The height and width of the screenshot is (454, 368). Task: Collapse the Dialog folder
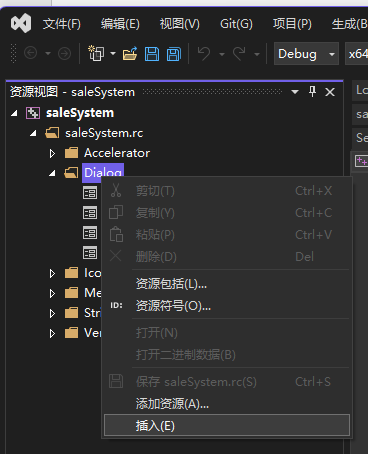click(x=52, y=174)
